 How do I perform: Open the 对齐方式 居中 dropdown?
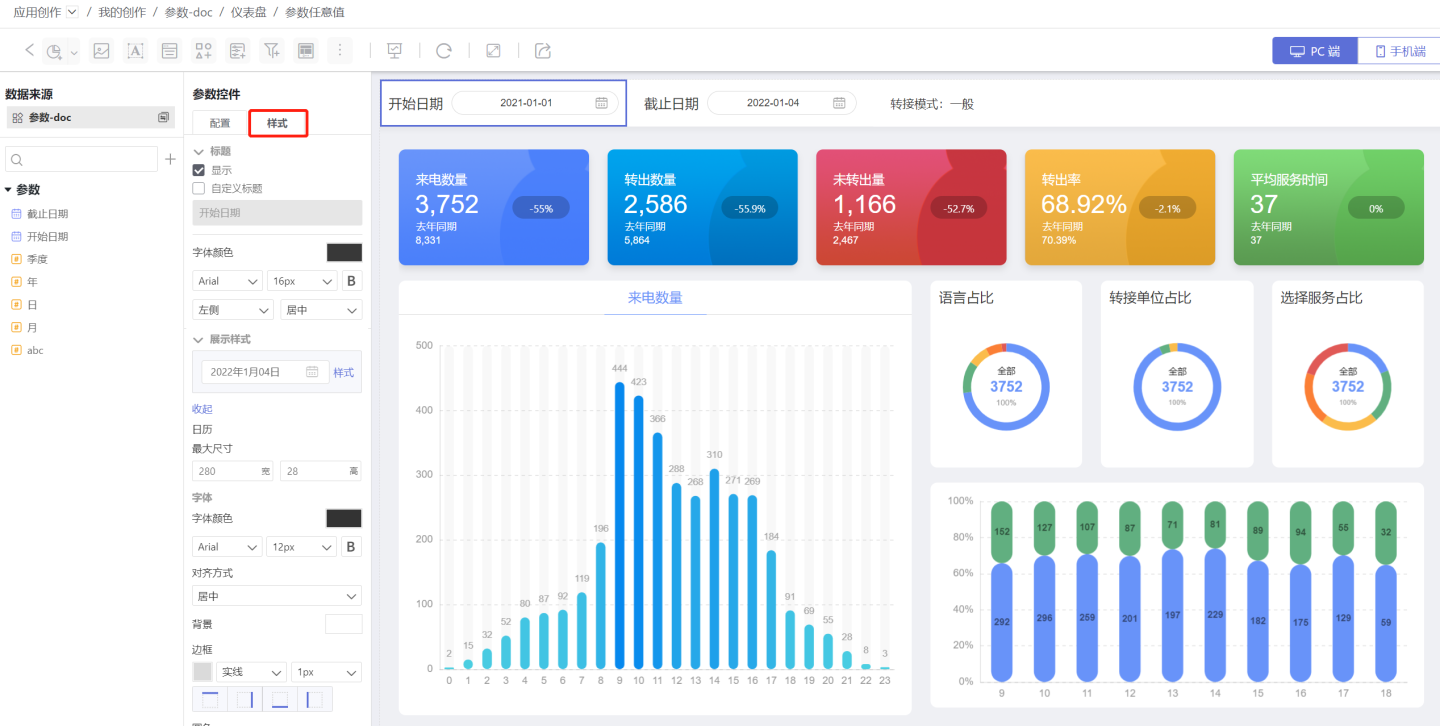(277, 596)
